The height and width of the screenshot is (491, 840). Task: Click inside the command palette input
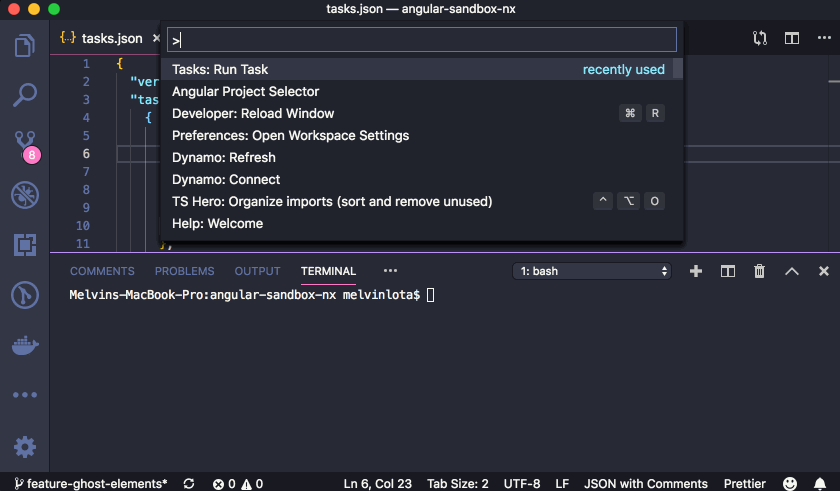tap(422, 40)
